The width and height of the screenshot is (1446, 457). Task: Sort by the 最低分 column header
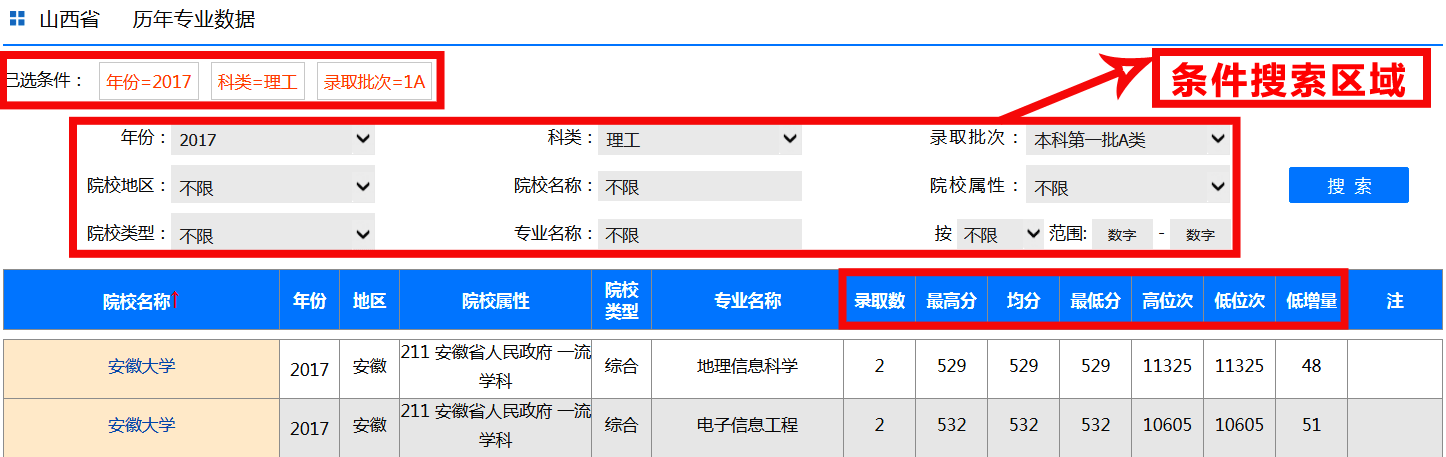coord(1095,300)
